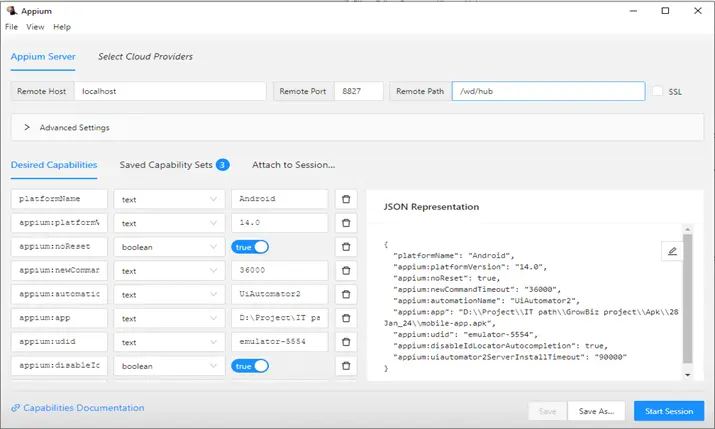Viewport: 715px width, 429px height.
Task: Delete the platformName capability row
Action: [346, 199]
